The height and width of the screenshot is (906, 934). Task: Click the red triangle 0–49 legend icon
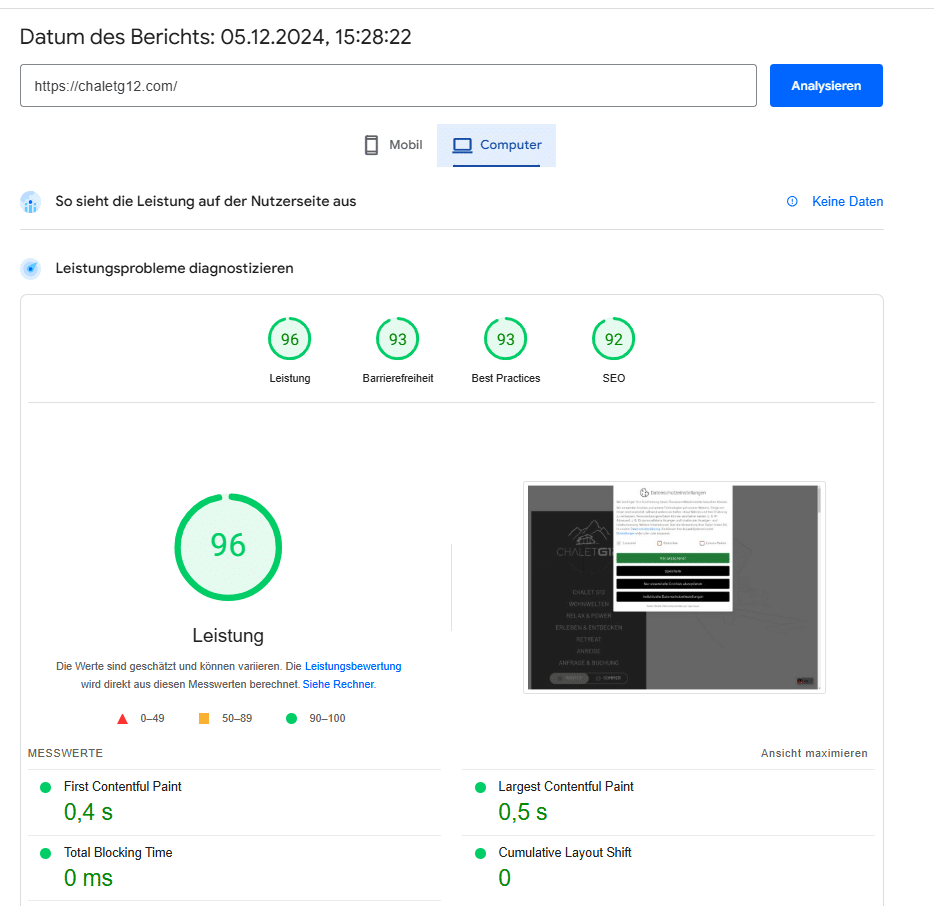123,718
